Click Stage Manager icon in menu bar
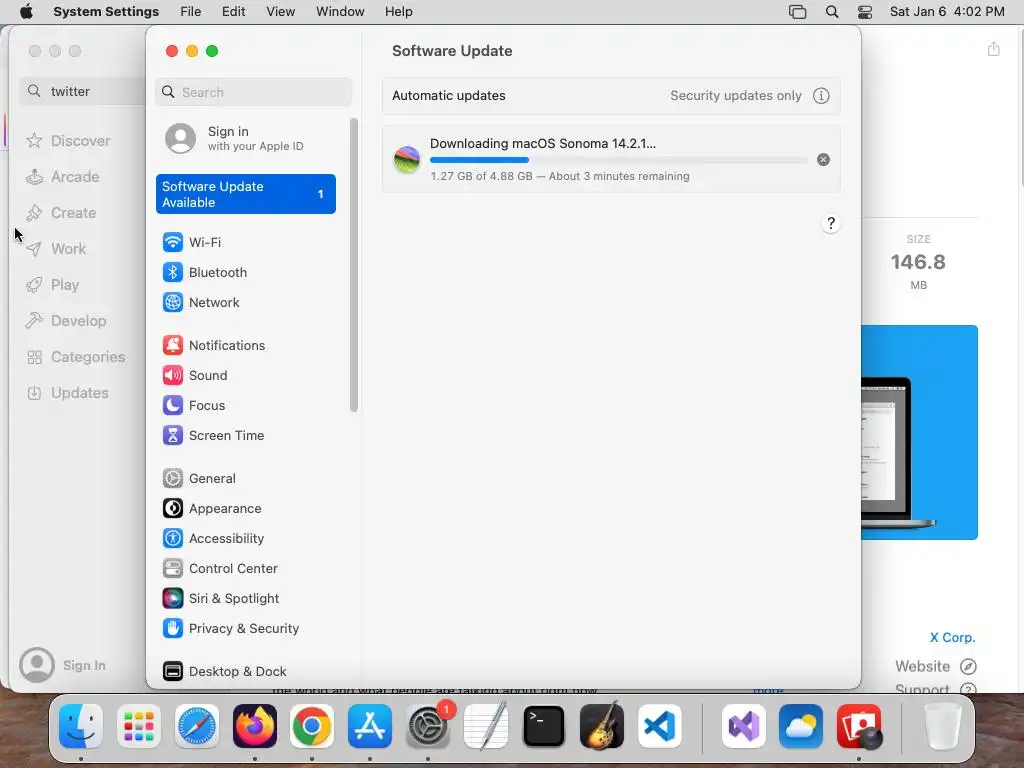The height and width of the screenshot is (768, 1024). tap(797, 12)
